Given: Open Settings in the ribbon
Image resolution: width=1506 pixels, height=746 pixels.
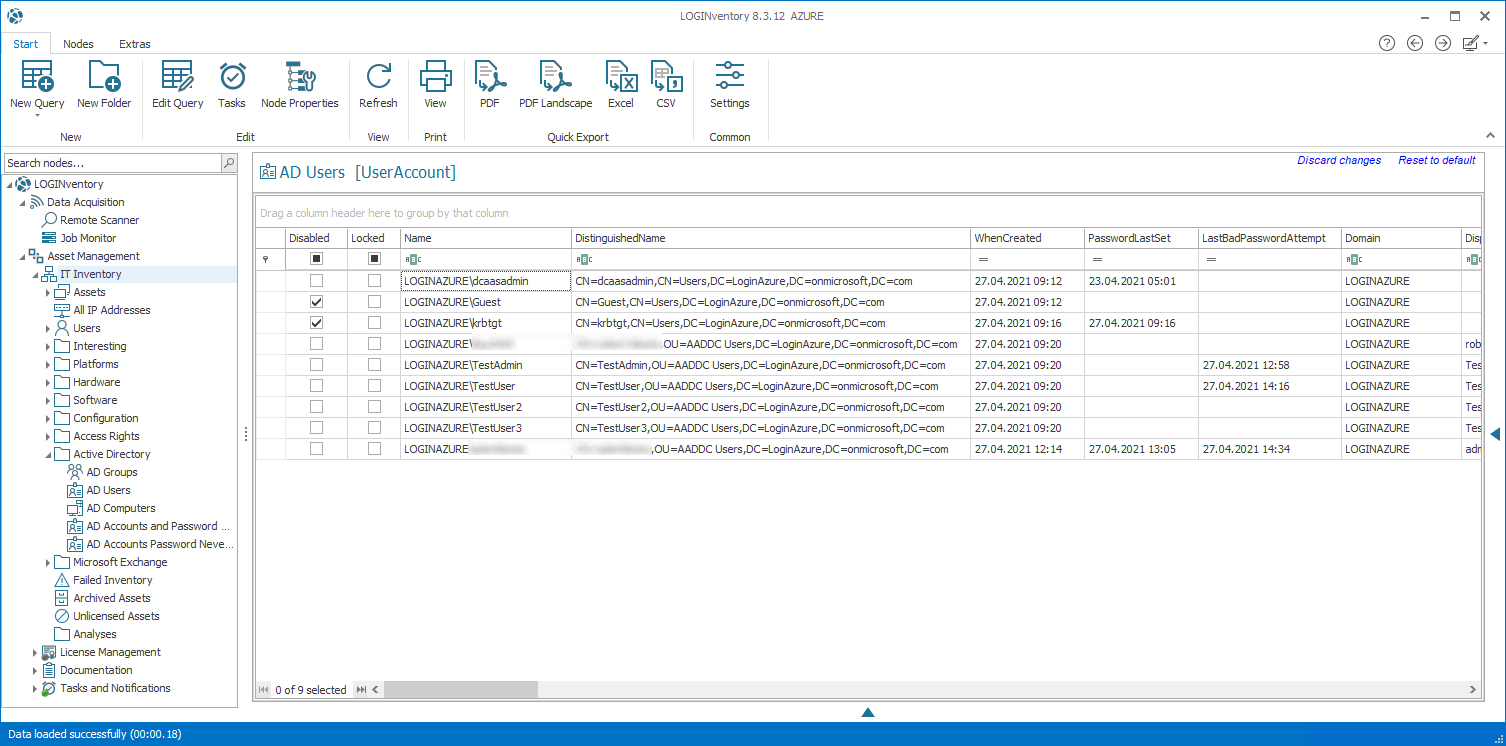Looking at the screenshot, I should pyautogui.click(x=730, y=85).
